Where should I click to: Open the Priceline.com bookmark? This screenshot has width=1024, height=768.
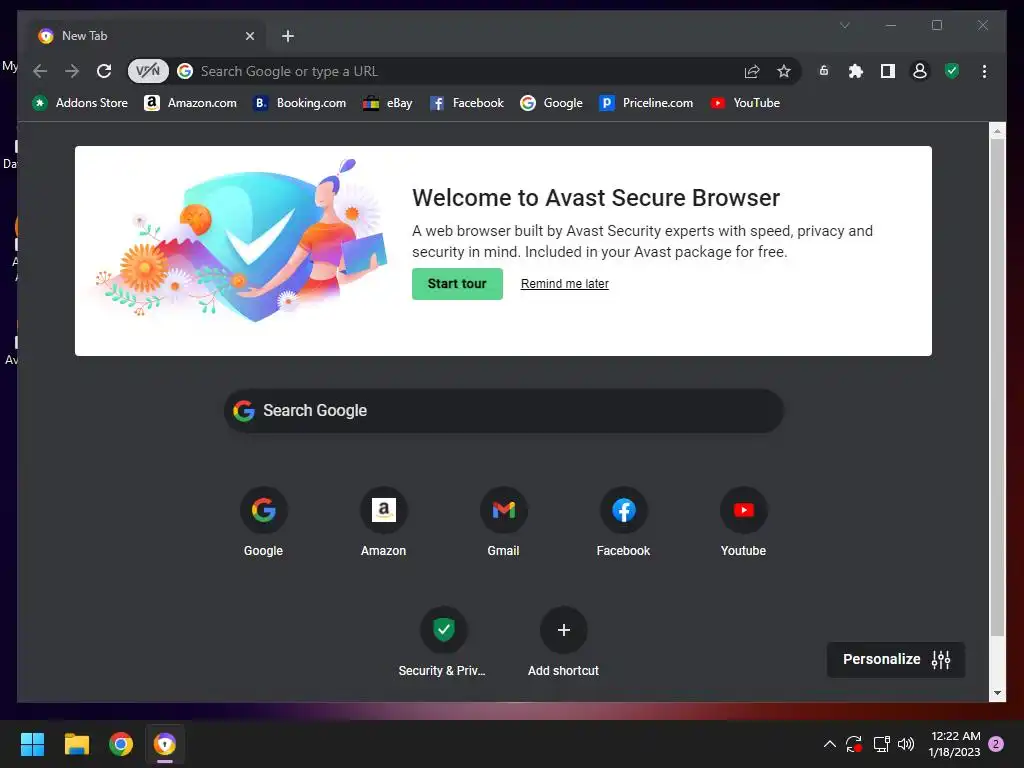[647, 103]
